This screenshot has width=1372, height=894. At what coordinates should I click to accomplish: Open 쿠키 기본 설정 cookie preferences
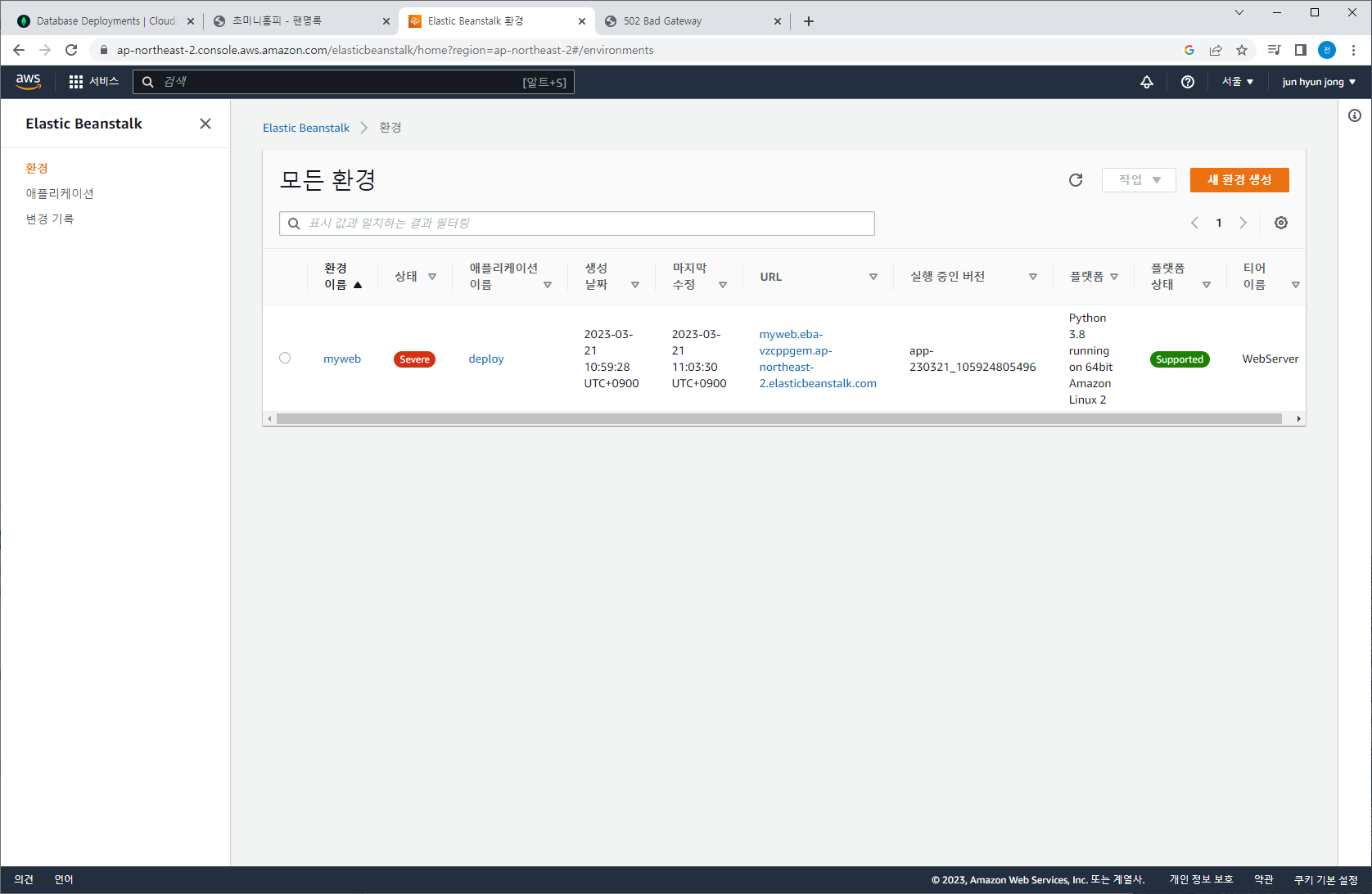coord(1326,879)
